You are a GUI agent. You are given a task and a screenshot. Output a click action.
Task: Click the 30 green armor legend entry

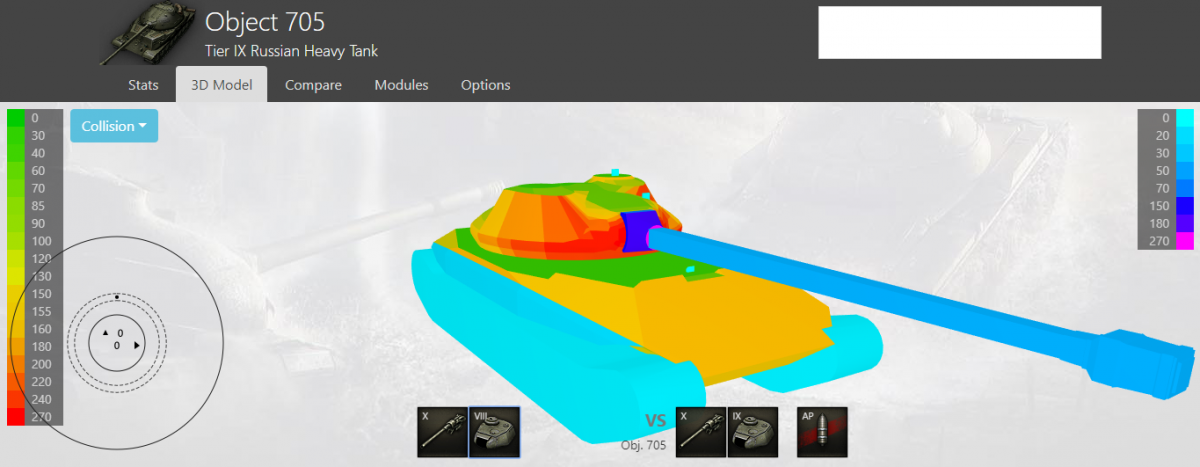click(34, 136)
